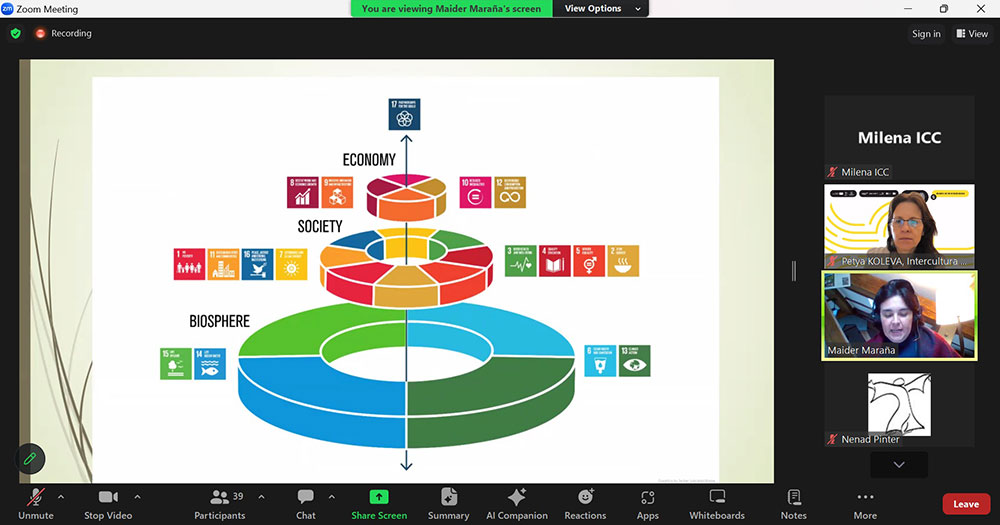
Task: Open the Chat window
Action: pos(306,498)
